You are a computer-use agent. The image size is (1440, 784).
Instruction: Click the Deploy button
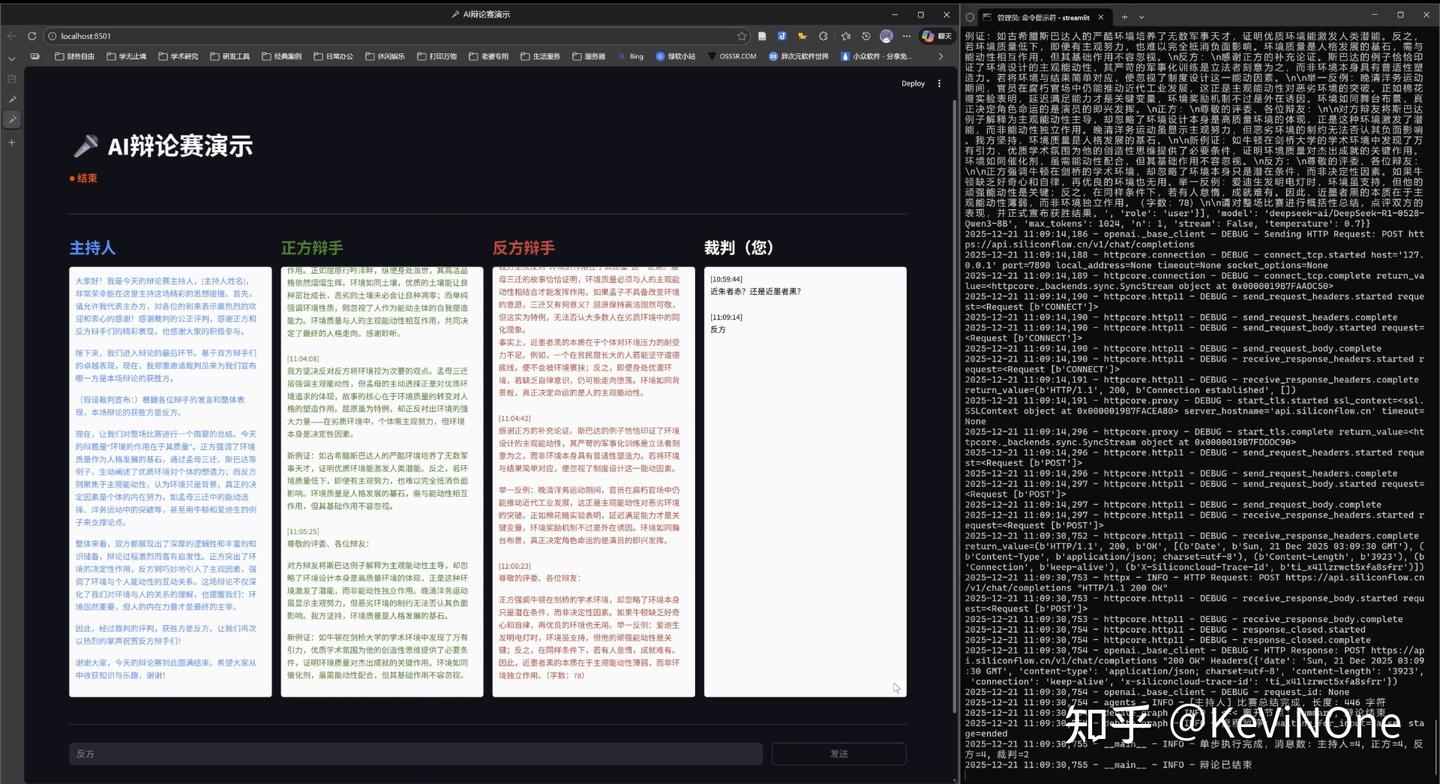tap(911, 83)
